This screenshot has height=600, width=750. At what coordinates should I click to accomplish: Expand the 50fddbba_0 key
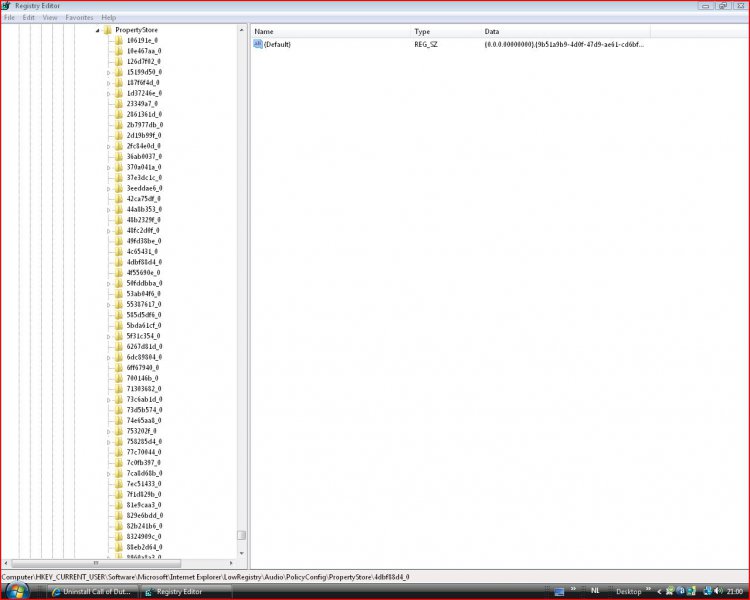(109, 283)
